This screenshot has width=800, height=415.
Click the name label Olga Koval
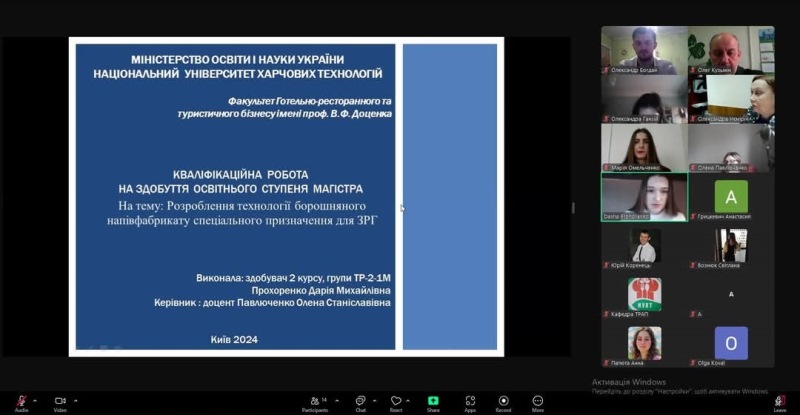711,363
